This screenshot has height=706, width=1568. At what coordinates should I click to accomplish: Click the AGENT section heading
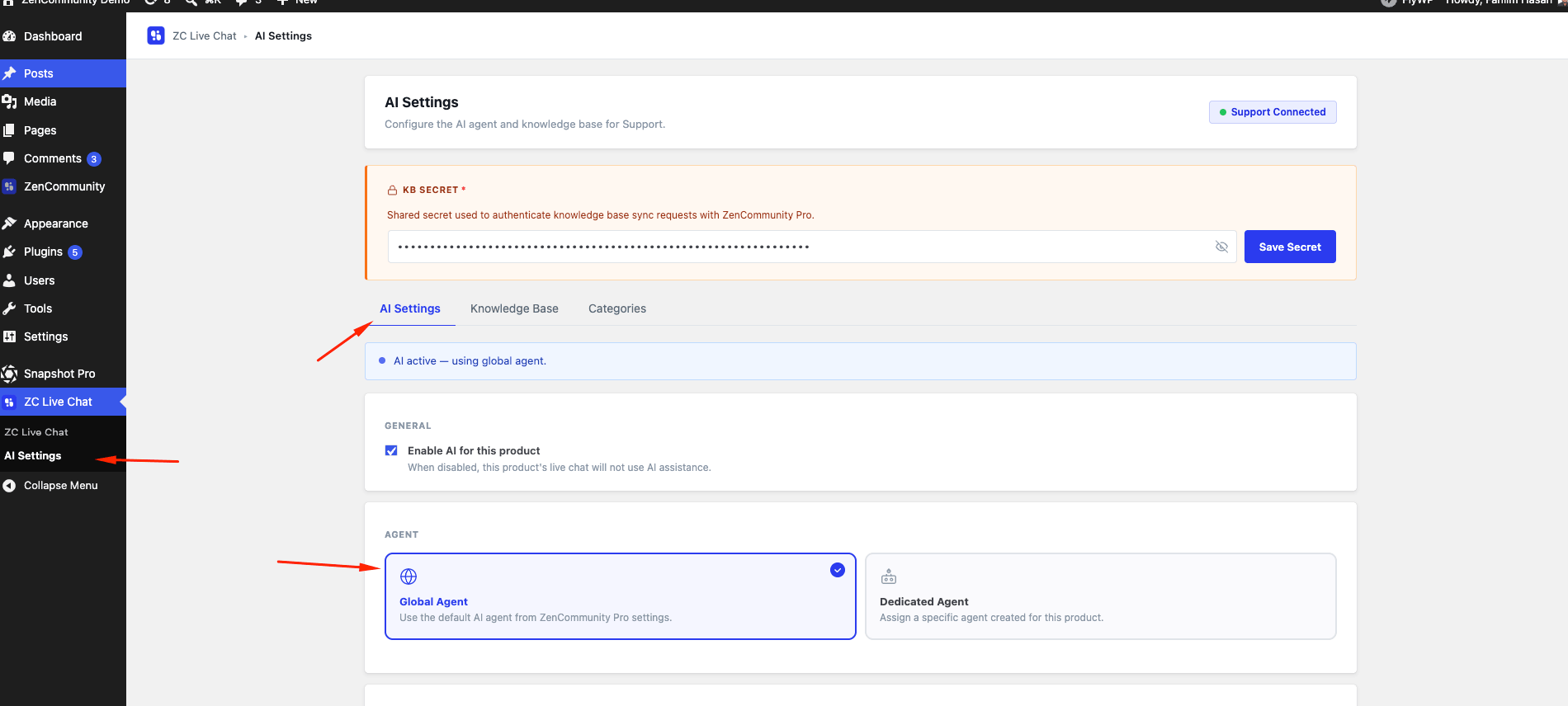(x=401, y=534)
